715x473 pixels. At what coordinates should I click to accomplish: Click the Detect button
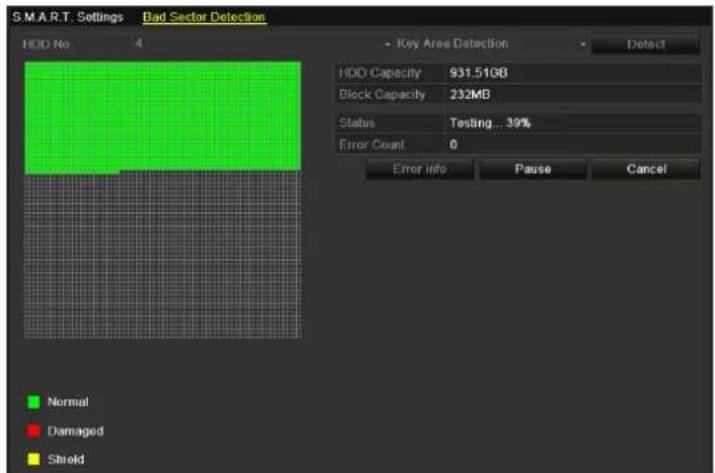point(645,45)
